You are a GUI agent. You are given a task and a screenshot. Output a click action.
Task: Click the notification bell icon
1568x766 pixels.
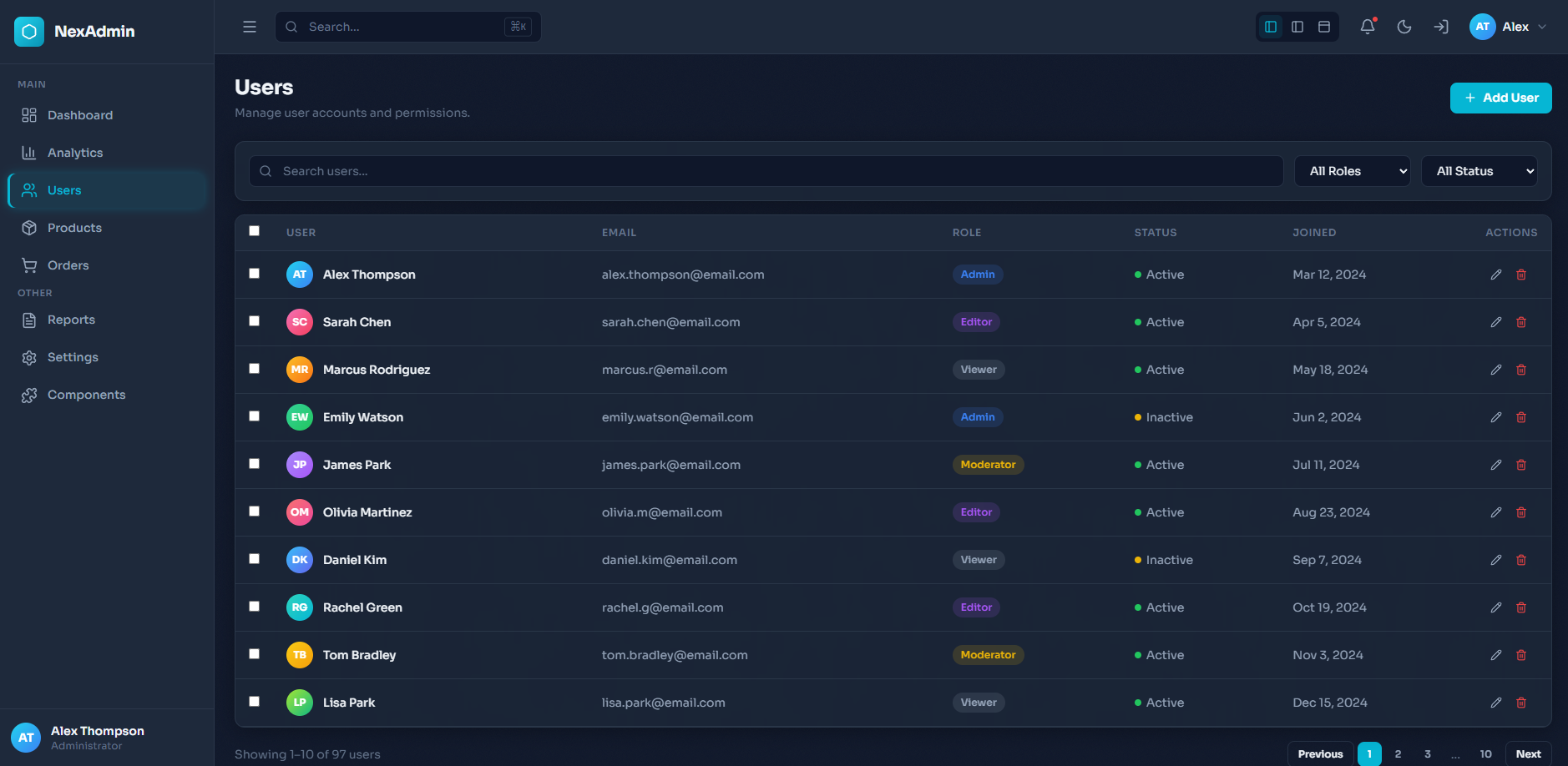pos(1367,27)
